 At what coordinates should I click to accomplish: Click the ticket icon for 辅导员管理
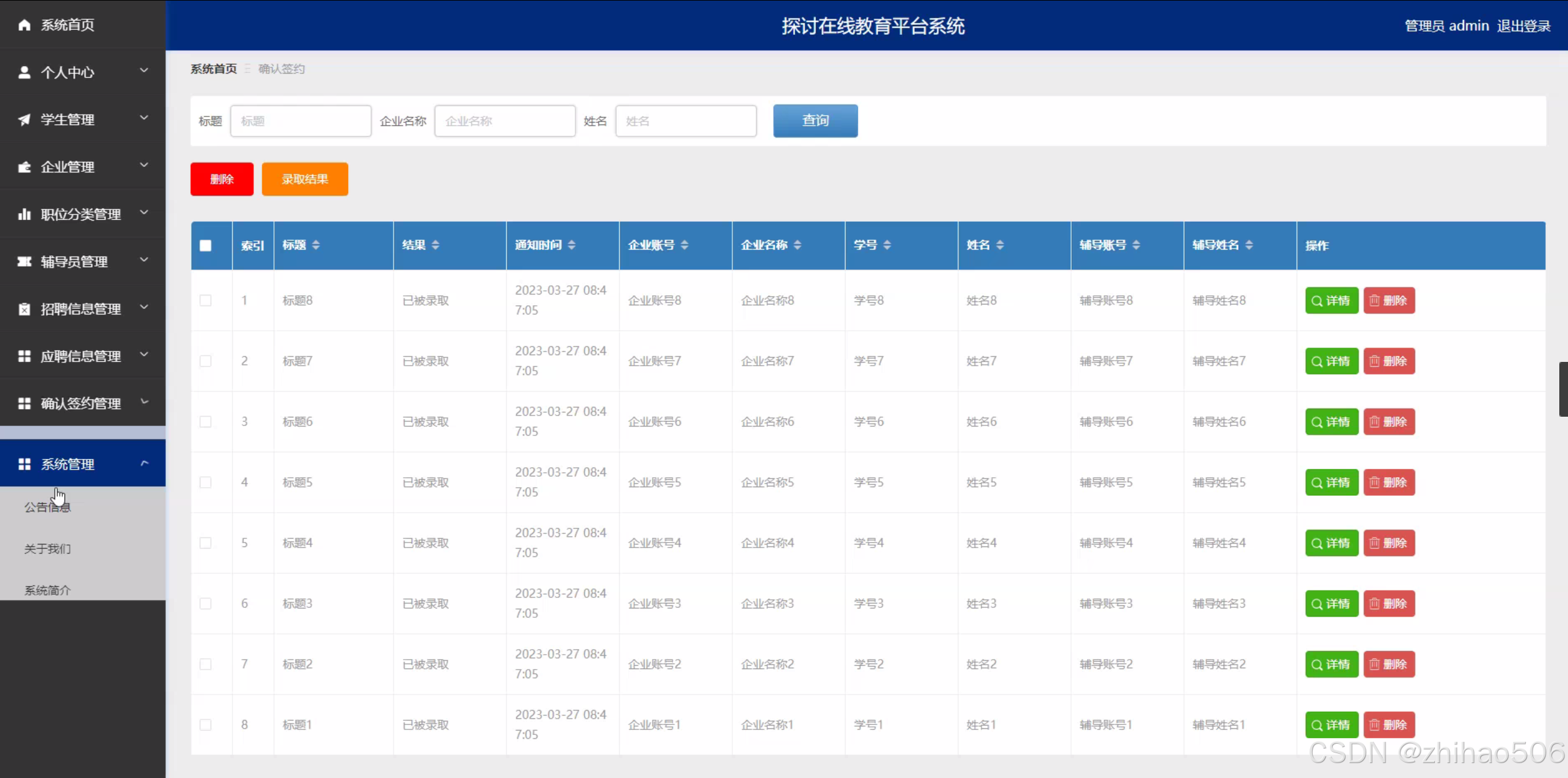click(24, 262)
